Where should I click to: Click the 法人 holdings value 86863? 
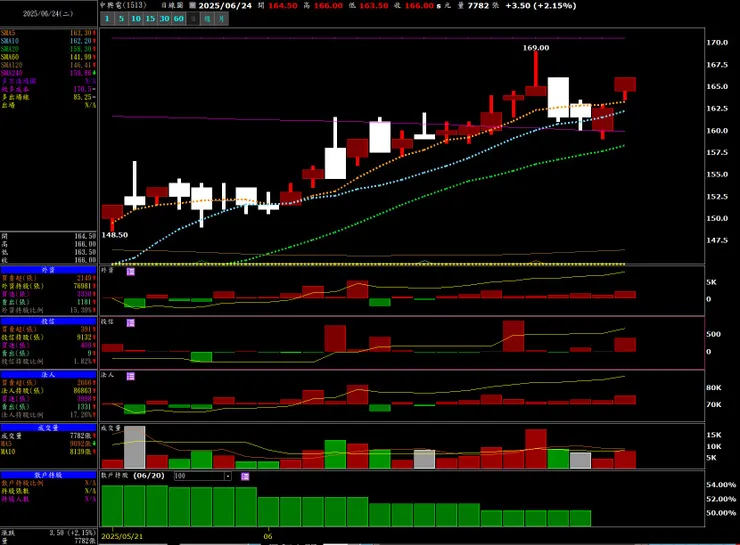click(82, 391)
